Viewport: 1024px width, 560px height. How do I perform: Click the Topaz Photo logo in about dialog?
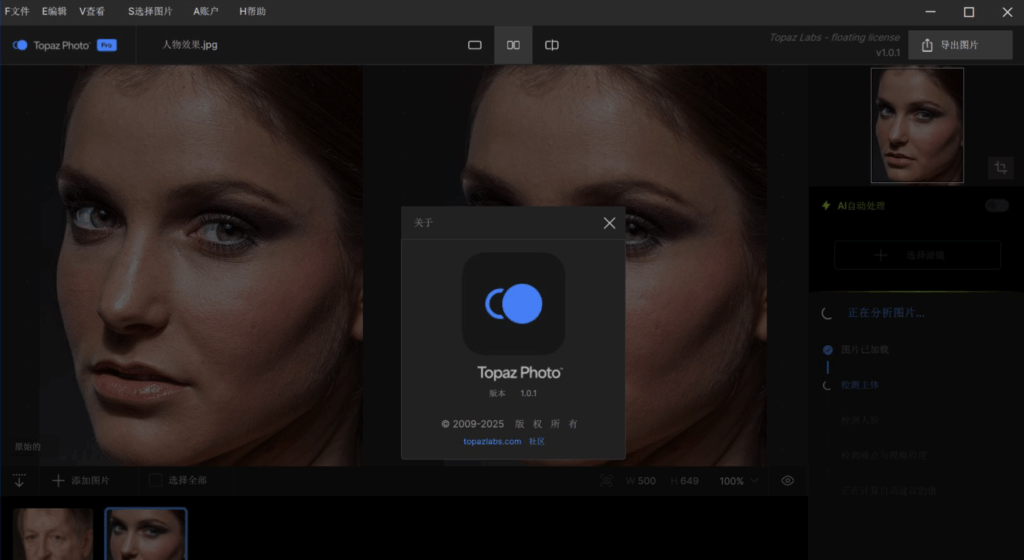point(513,303)
